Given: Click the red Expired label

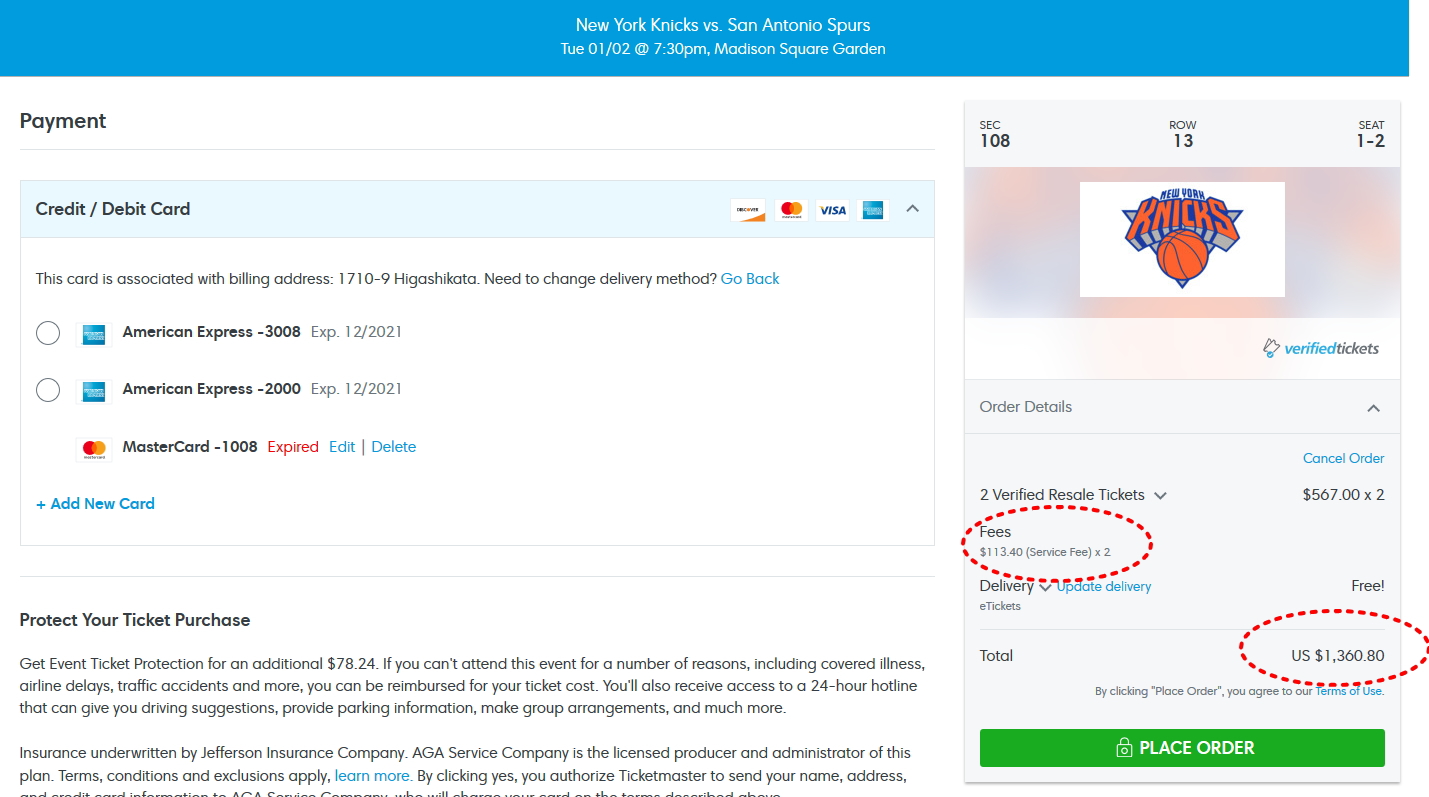Looking at the screenshot, I should (x=293, y=447).
